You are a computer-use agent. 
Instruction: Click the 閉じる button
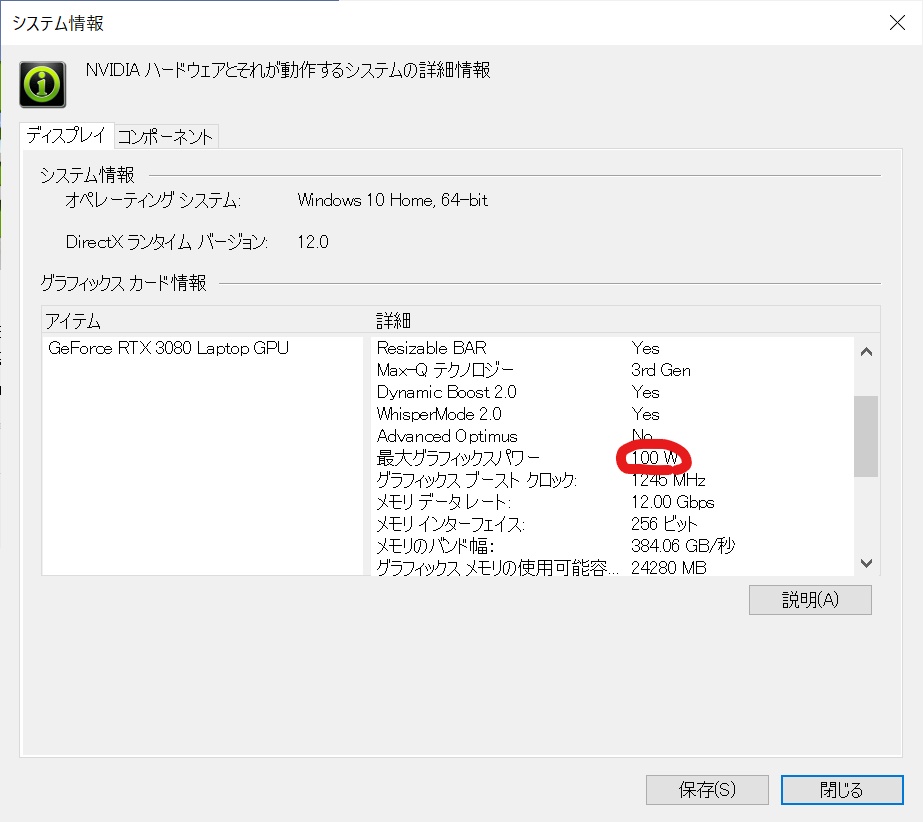point(842,790)
